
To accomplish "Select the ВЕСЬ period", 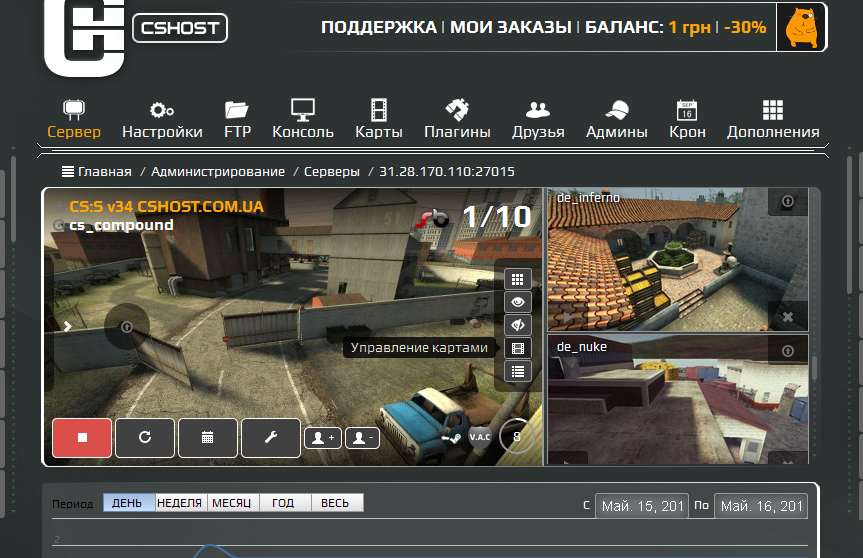I will coord(335,503).
